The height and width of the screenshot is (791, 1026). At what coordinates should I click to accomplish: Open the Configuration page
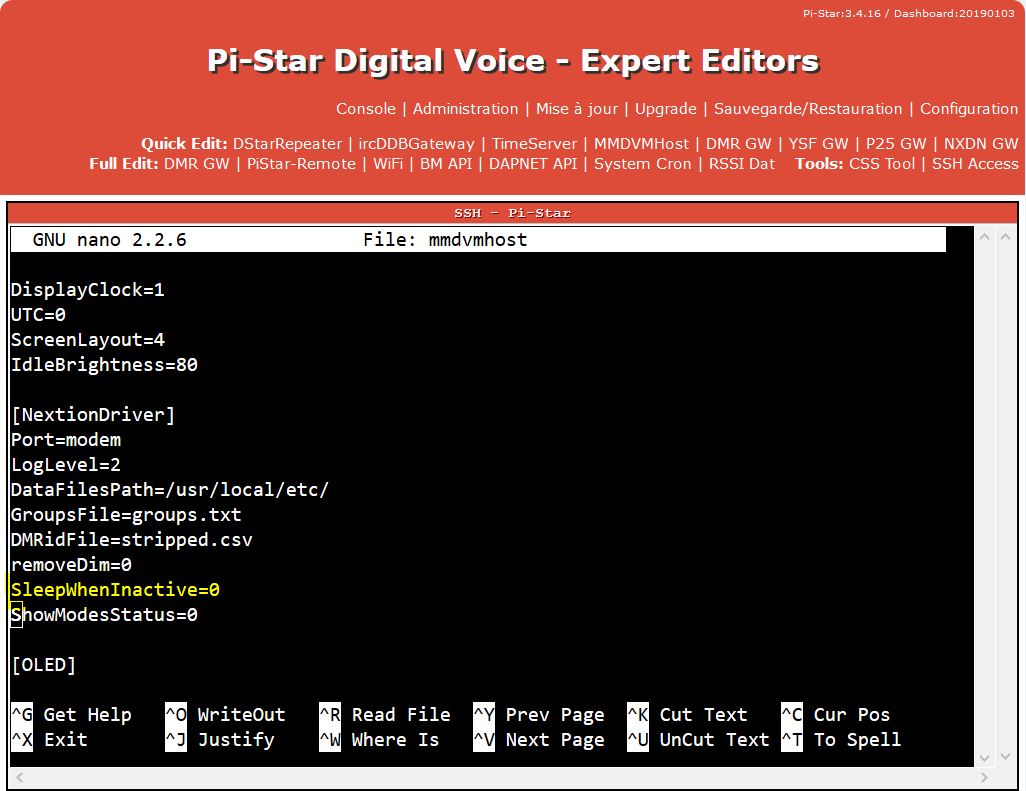point(968,109)
